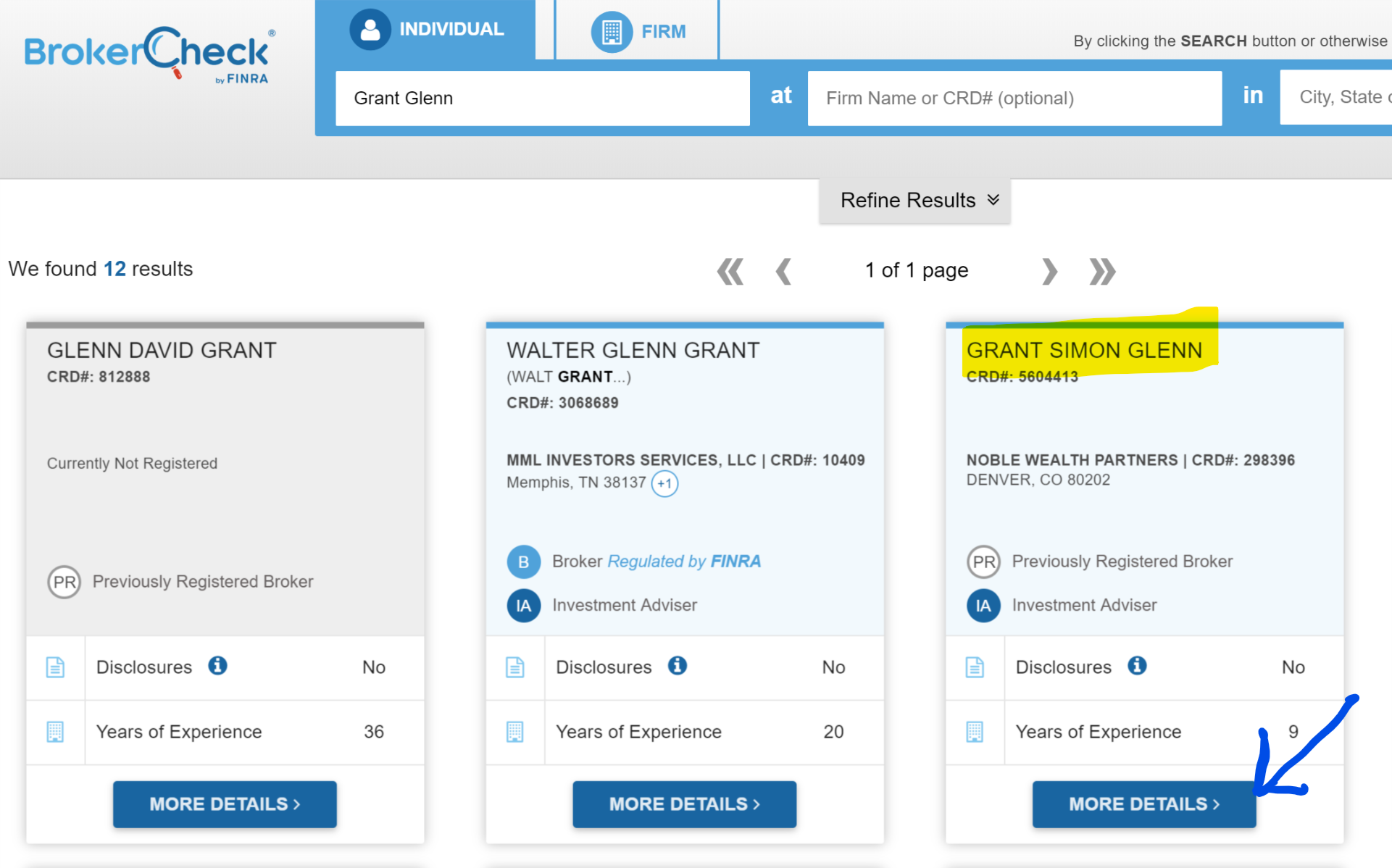Click the Firm Name or CRD# input field
The image size is (1392, 868).
1014,99
